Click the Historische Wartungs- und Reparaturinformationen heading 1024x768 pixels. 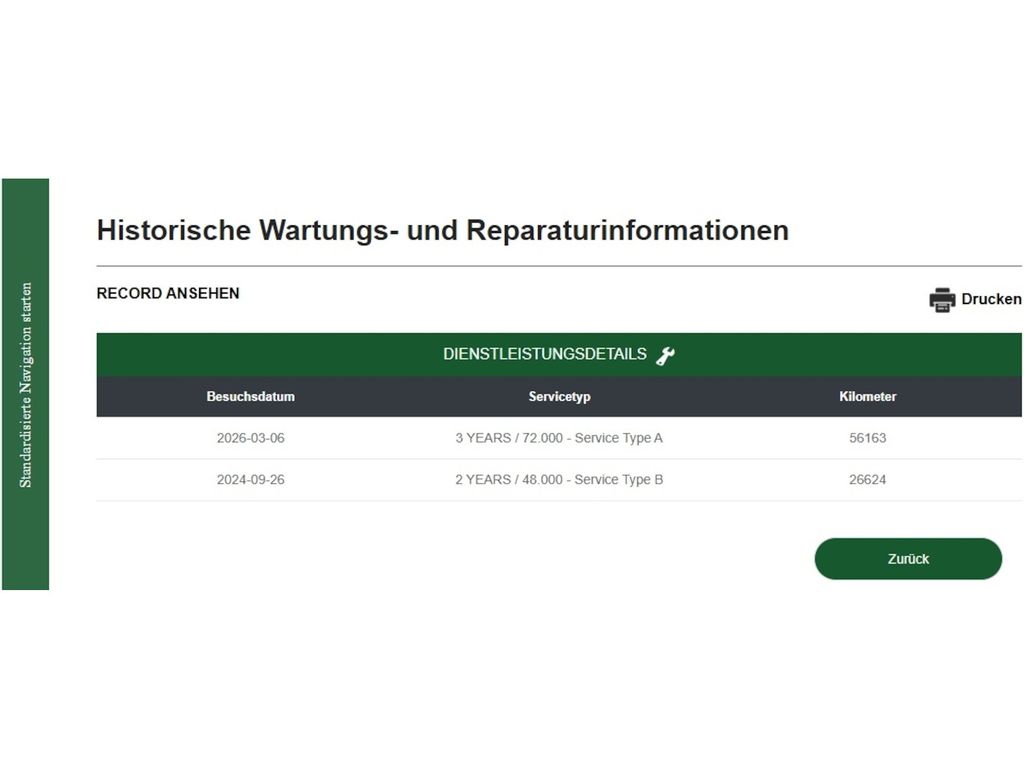point(443,231)
